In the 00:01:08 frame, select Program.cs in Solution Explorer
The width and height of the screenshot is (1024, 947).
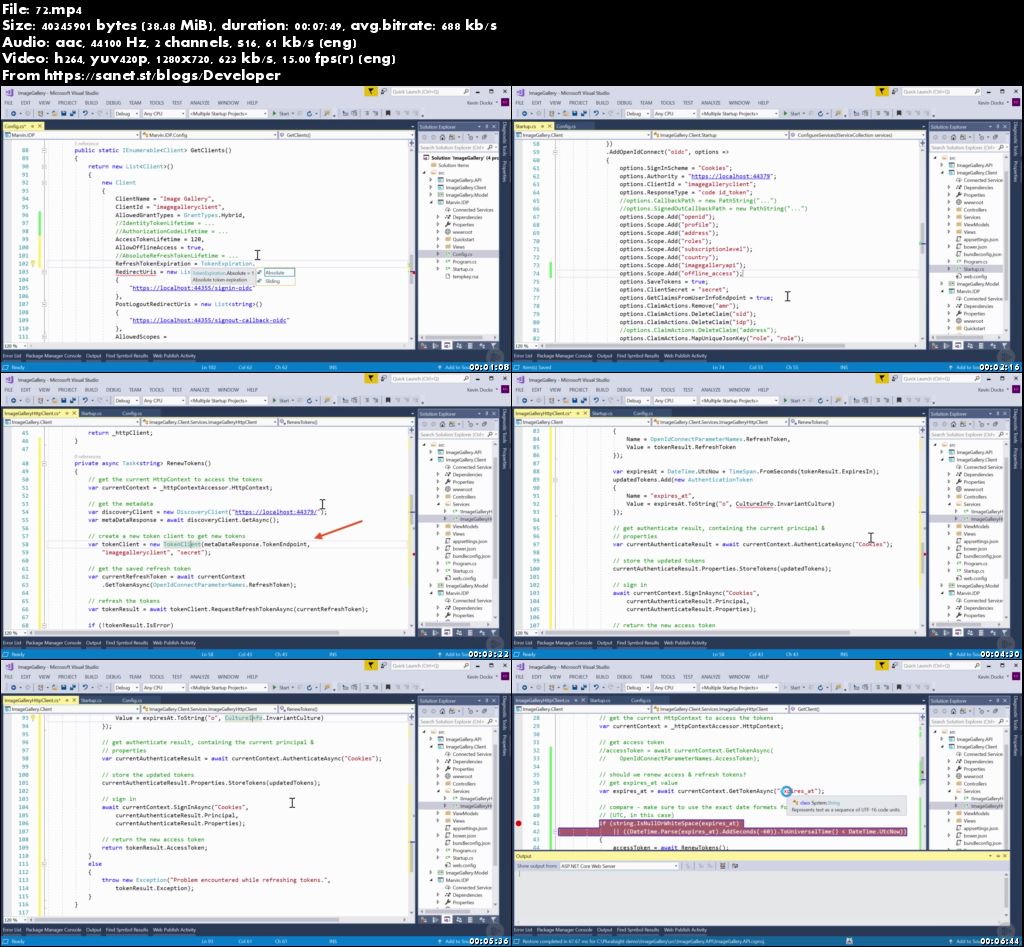coord(464,262)
